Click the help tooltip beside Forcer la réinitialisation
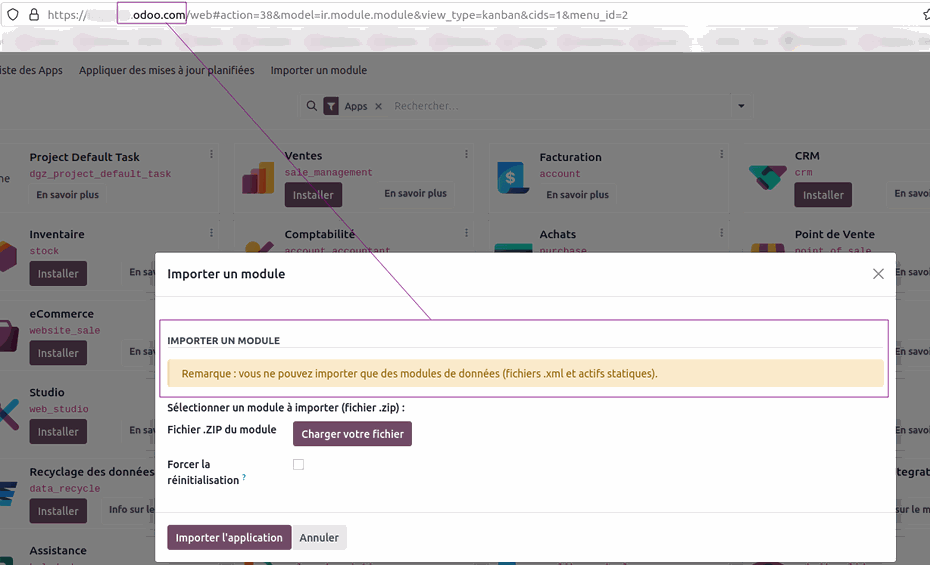The image size is (930, 565). pyautogui.click(x=244, y=478)
